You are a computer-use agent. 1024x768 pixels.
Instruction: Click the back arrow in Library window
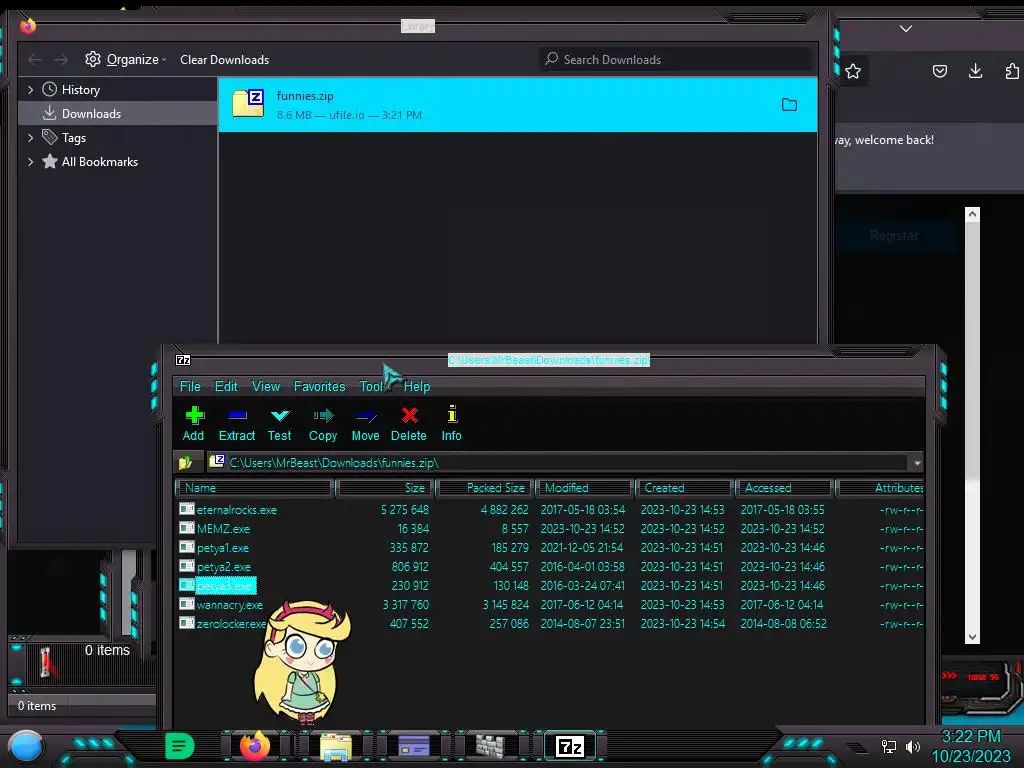35,59
